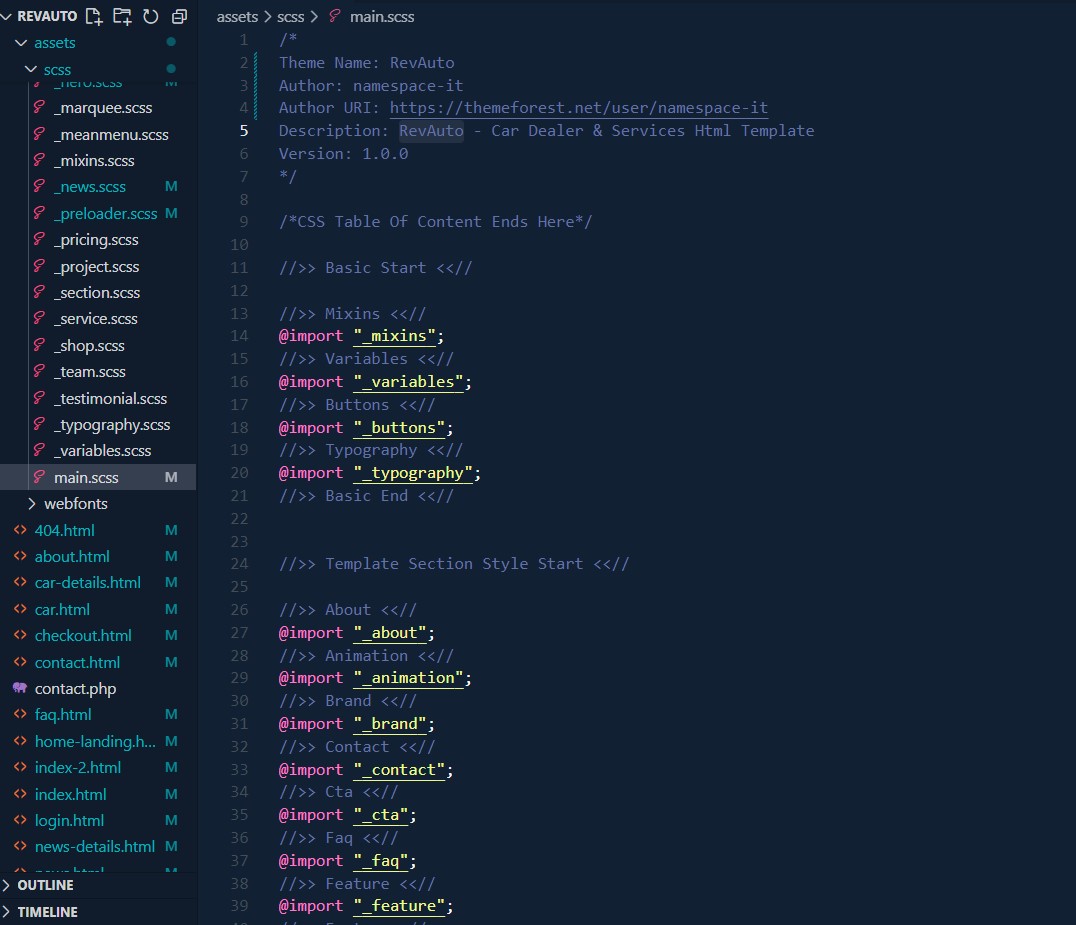Collapse the REVAUTO project root
Viewport: 1076px width, 925px height.
(8, 16)
